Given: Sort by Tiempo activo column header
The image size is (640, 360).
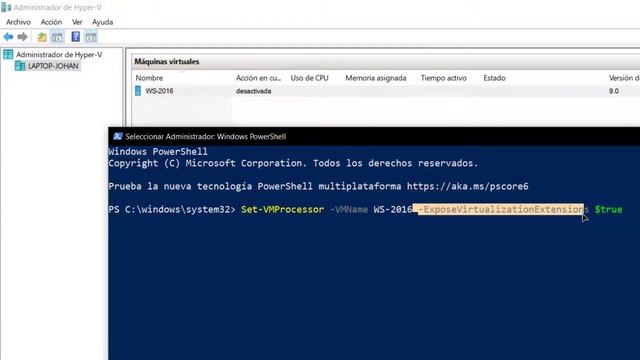Looking at the screenshot, I should tap(444, 78).
